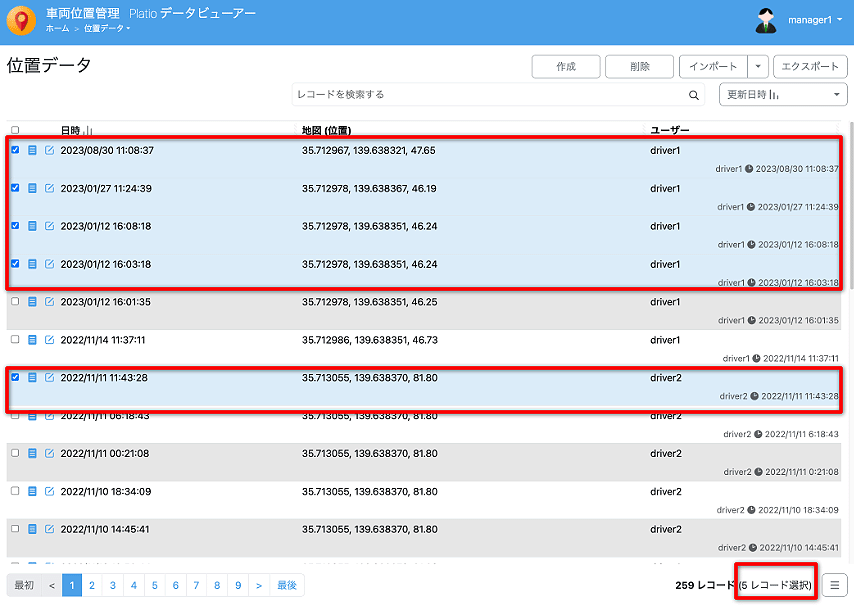Open the list options menu icon at bottom right
The width and height of the screenshot is (854, 606).
tap(834, 585)
